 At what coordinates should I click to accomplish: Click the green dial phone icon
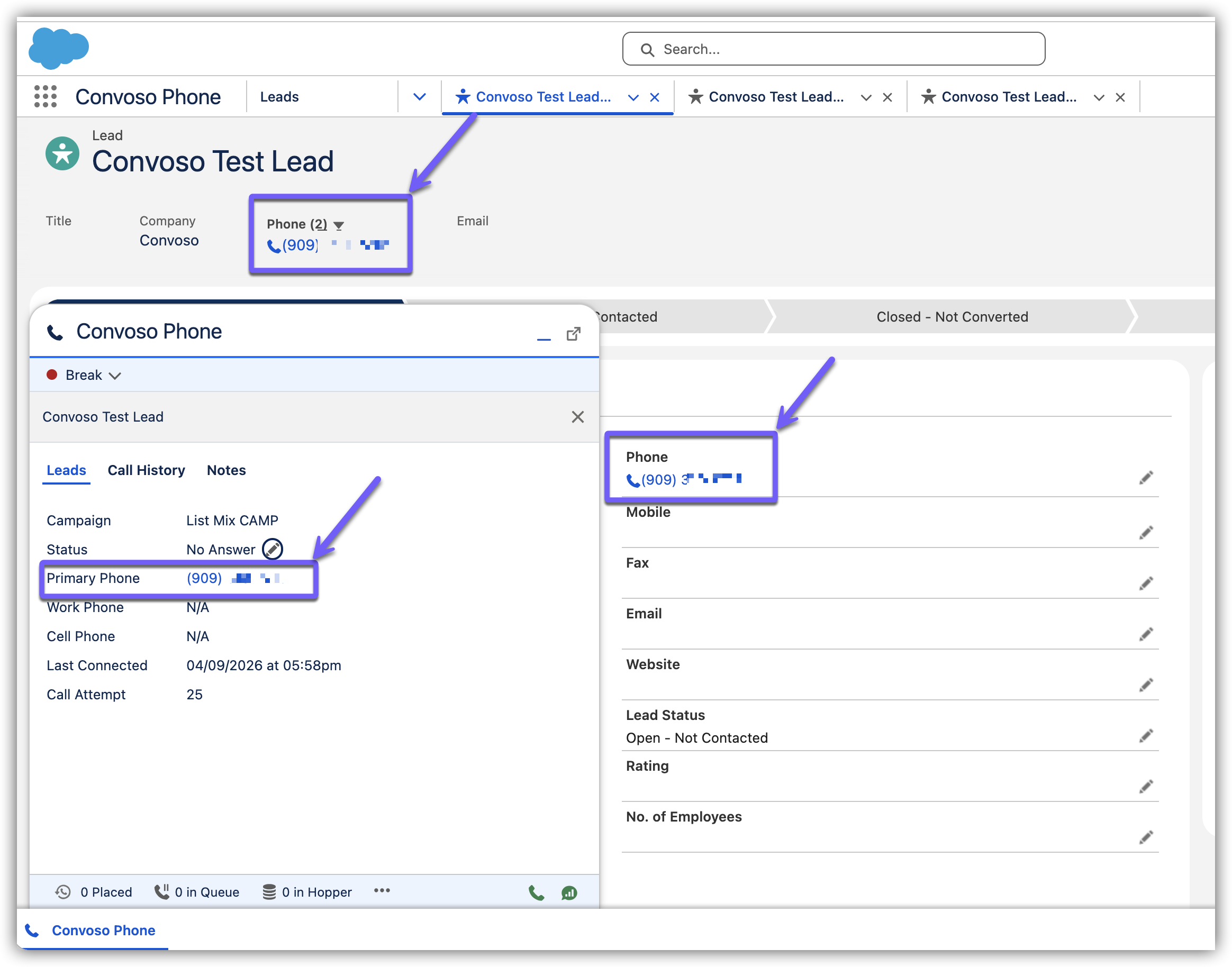(536, 893)
